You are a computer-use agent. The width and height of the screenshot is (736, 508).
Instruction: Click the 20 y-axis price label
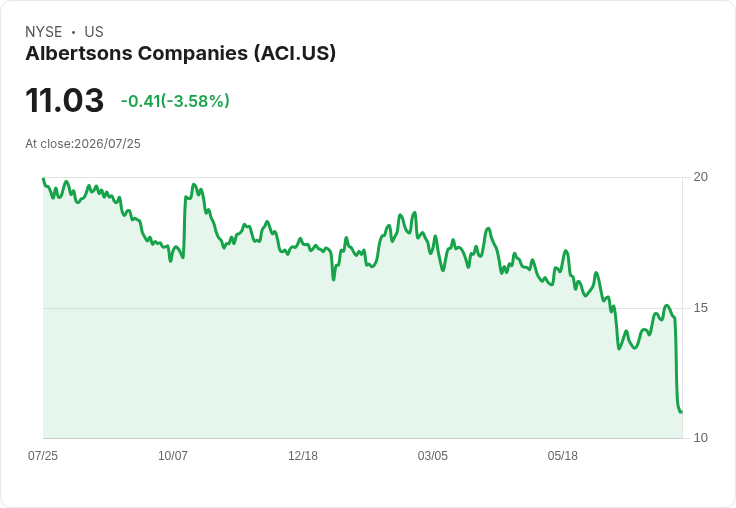point(700,177)
